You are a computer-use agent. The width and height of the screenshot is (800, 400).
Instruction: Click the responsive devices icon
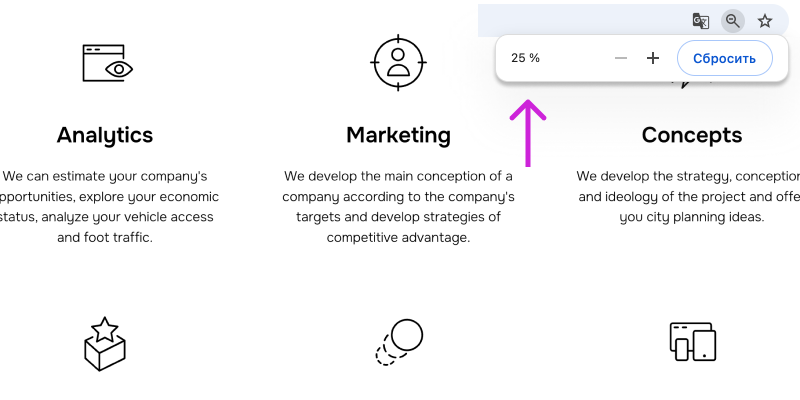click(692, 341)
